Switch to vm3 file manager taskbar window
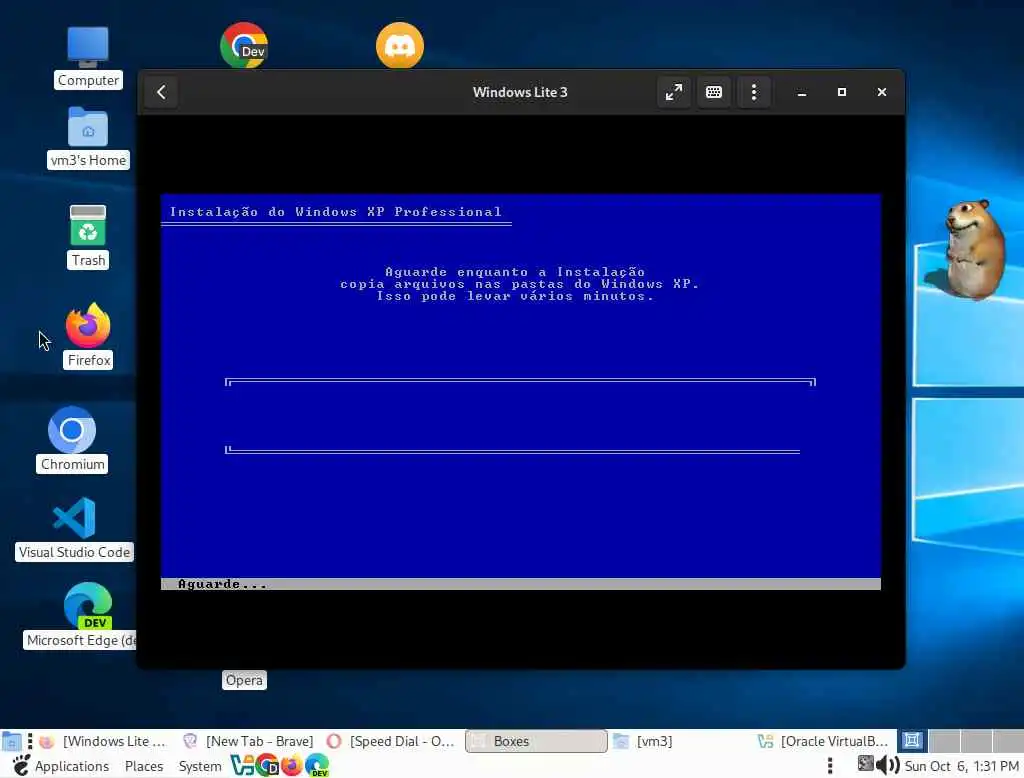The width and height of the screenshot is (1024, 778). (x=680, y=741)
